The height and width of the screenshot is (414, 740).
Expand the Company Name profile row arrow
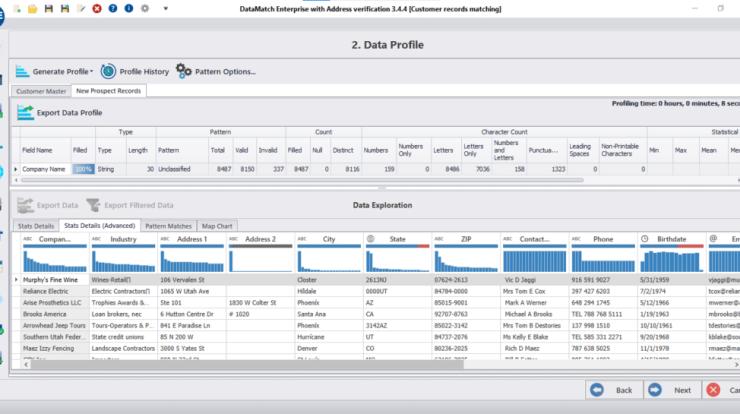(16, 169)
